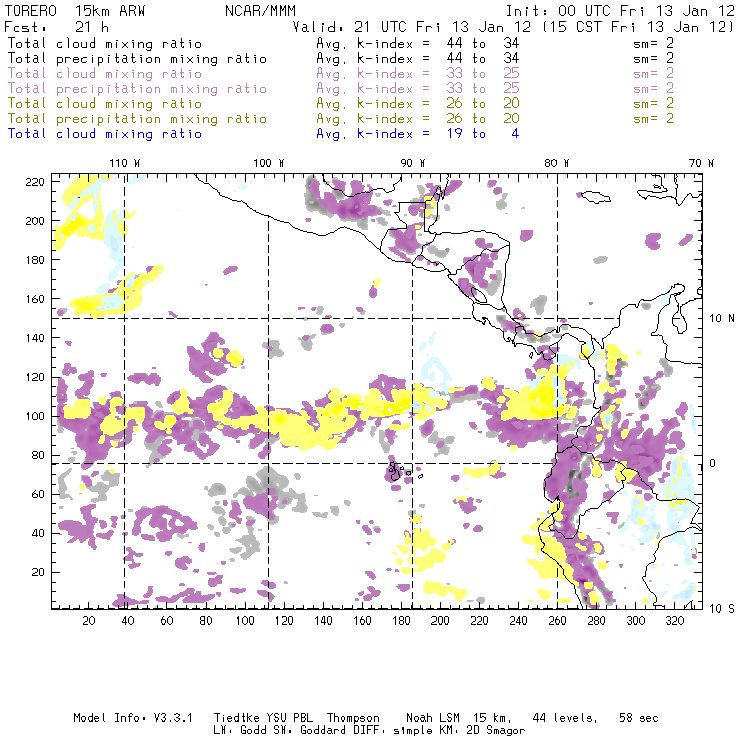Select the 'DIFF: simple' text

pyautogui.click(x=388, y=731)
